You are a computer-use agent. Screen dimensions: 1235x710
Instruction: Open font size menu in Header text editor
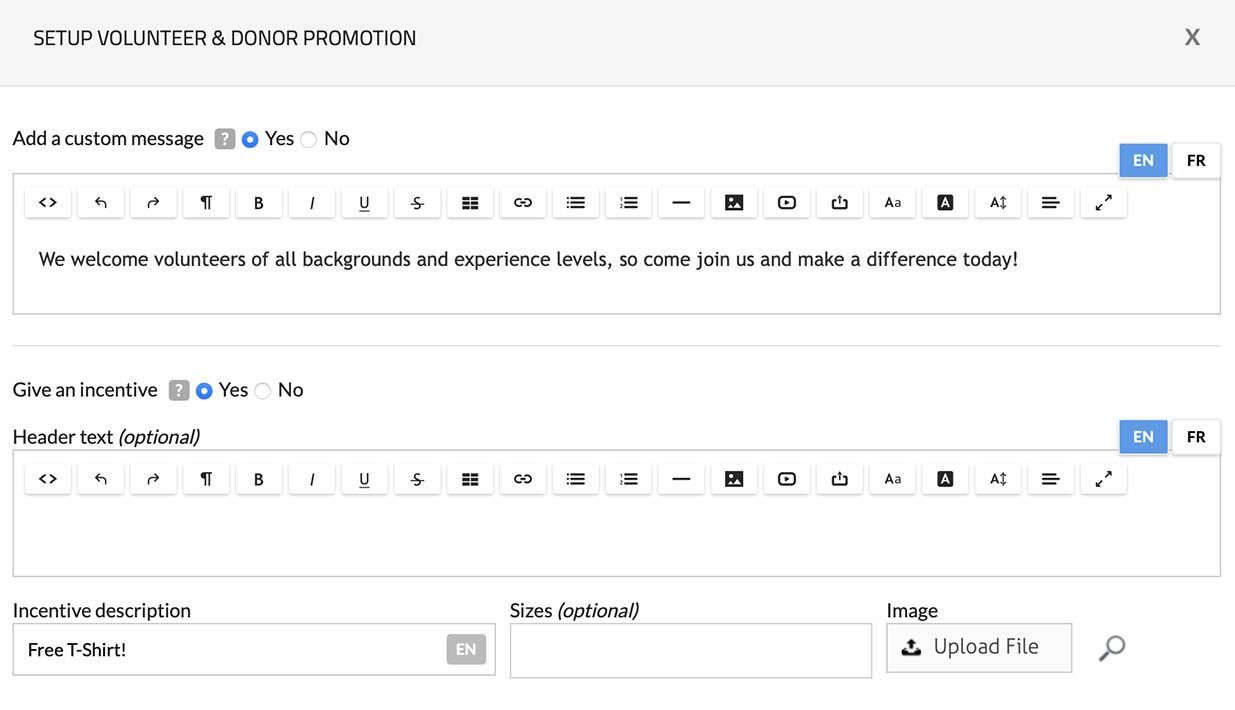tap(893, 480)
